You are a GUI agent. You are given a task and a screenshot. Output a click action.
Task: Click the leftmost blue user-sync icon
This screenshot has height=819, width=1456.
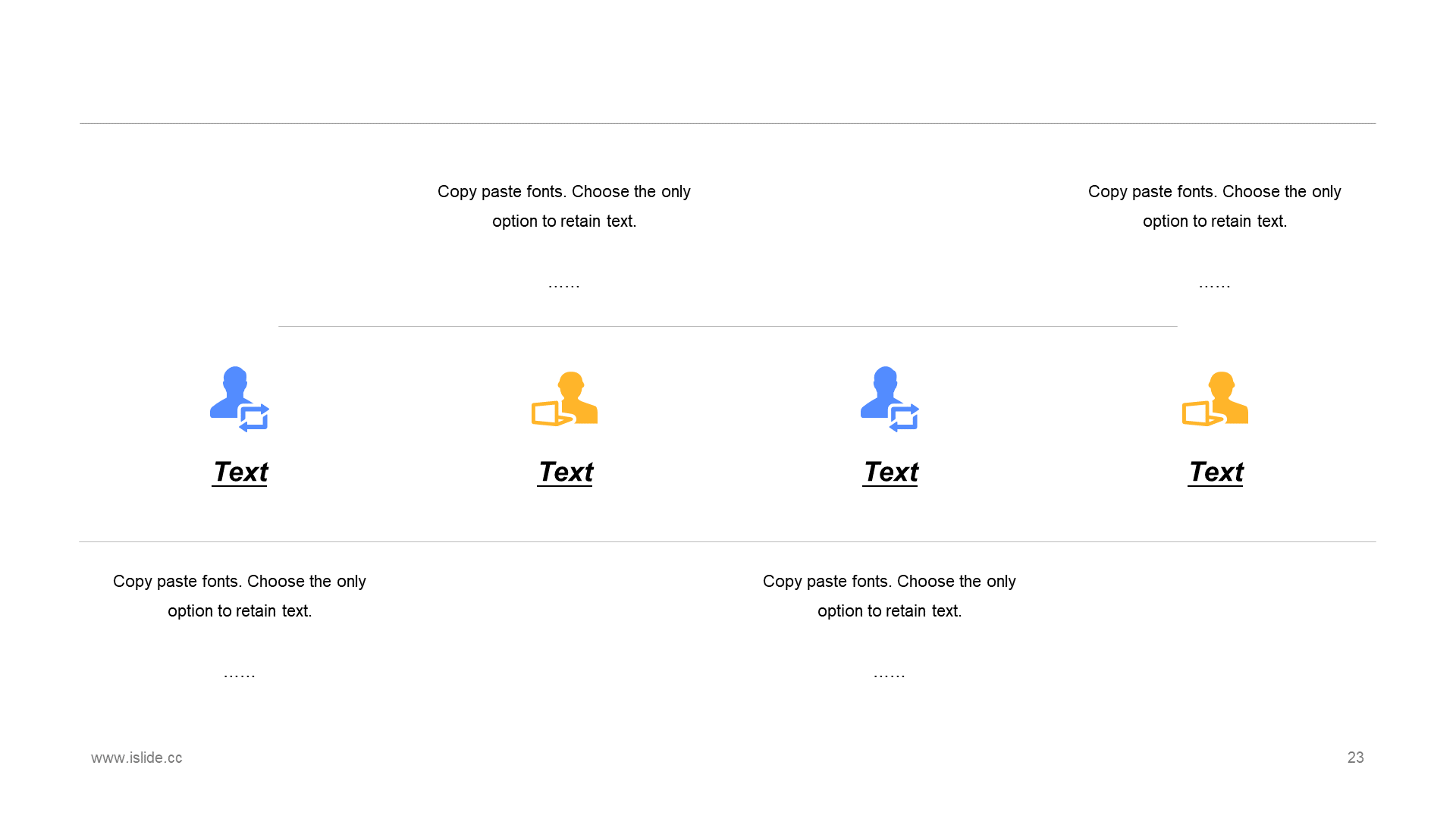point(238,399)
